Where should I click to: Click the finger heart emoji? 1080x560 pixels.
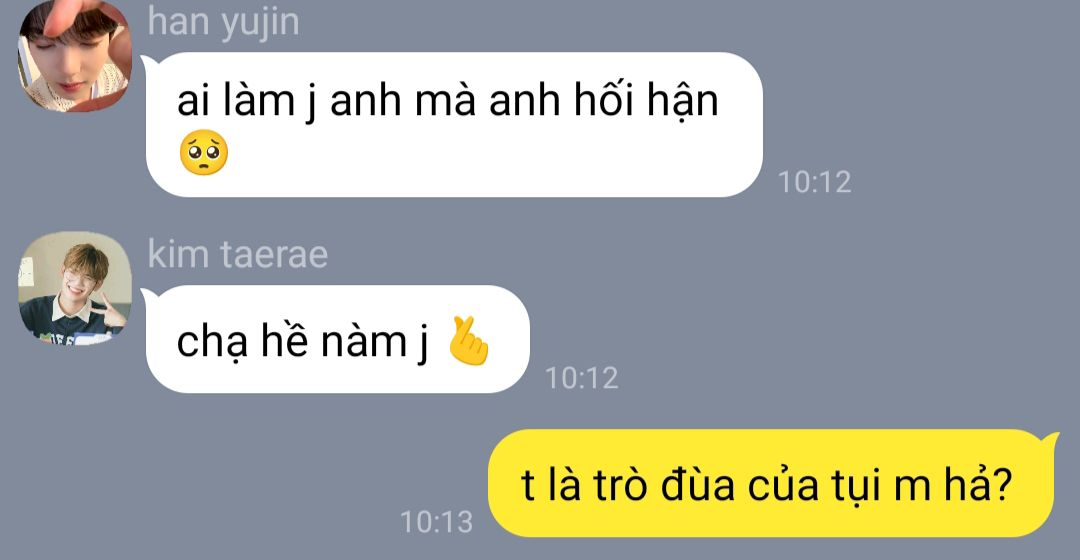468,340
